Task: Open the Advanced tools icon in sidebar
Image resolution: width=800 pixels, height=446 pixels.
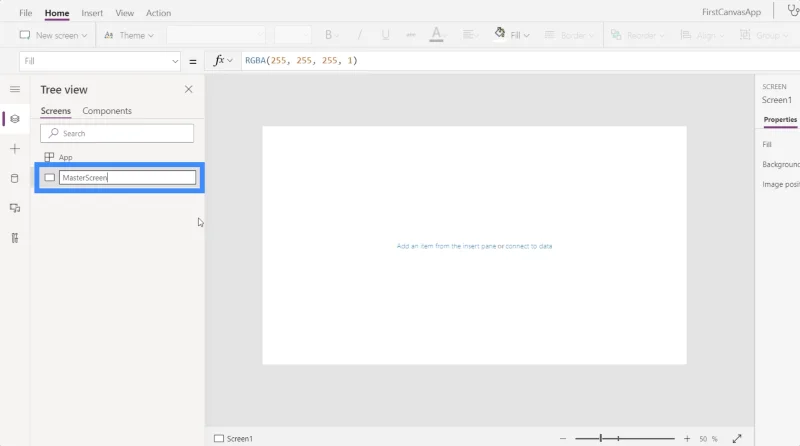Action: (15, 238)
